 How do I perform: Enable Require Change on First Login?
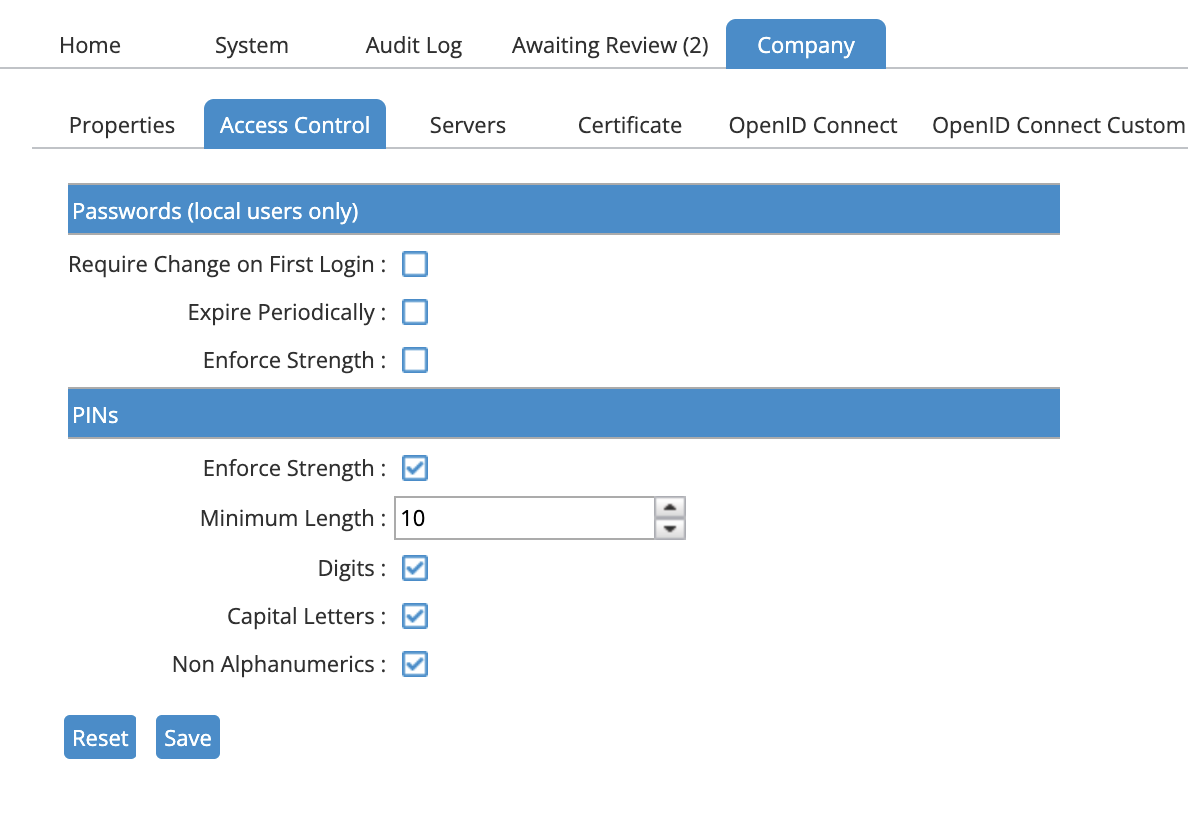point(415,264)
